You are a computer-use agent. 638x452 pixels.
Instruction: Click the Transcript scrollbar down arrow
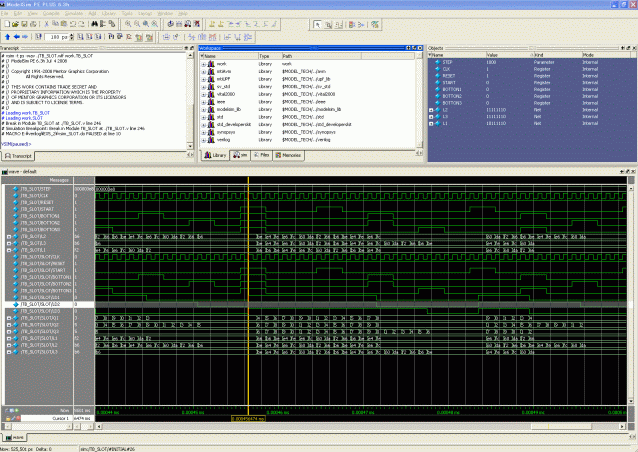click(x=190, y=146)
